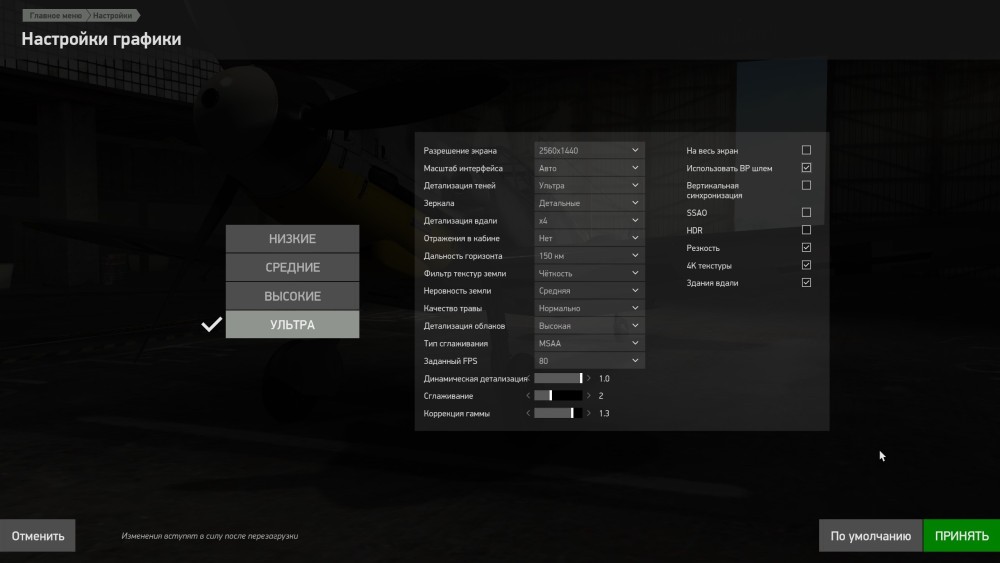This screenshot has height=563, width=1000.
Task: Toggle Вертикальная синхронизация checkbox
Action: click(806, 186)
